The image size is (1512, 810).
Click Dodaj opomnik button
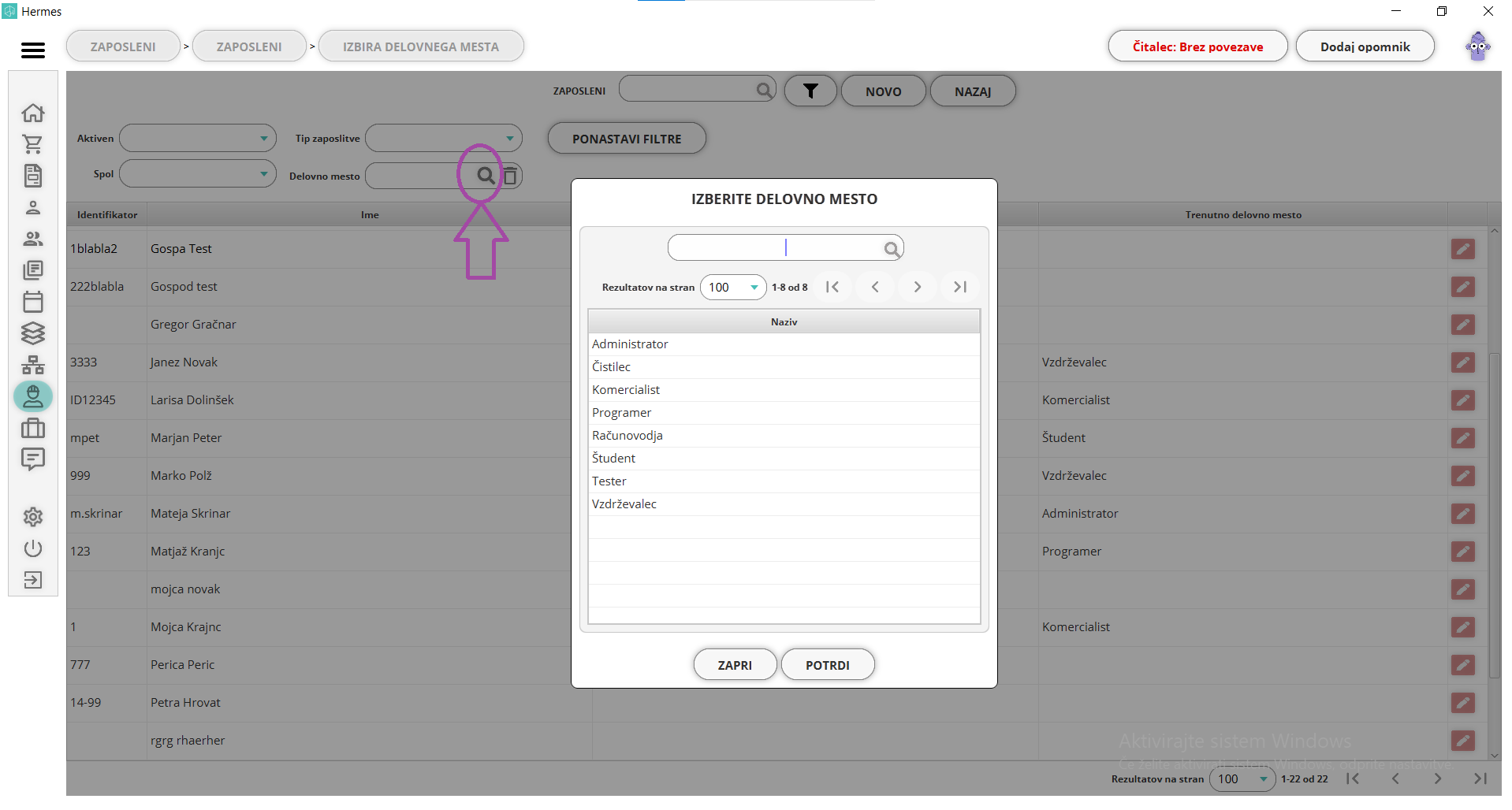1365,46
